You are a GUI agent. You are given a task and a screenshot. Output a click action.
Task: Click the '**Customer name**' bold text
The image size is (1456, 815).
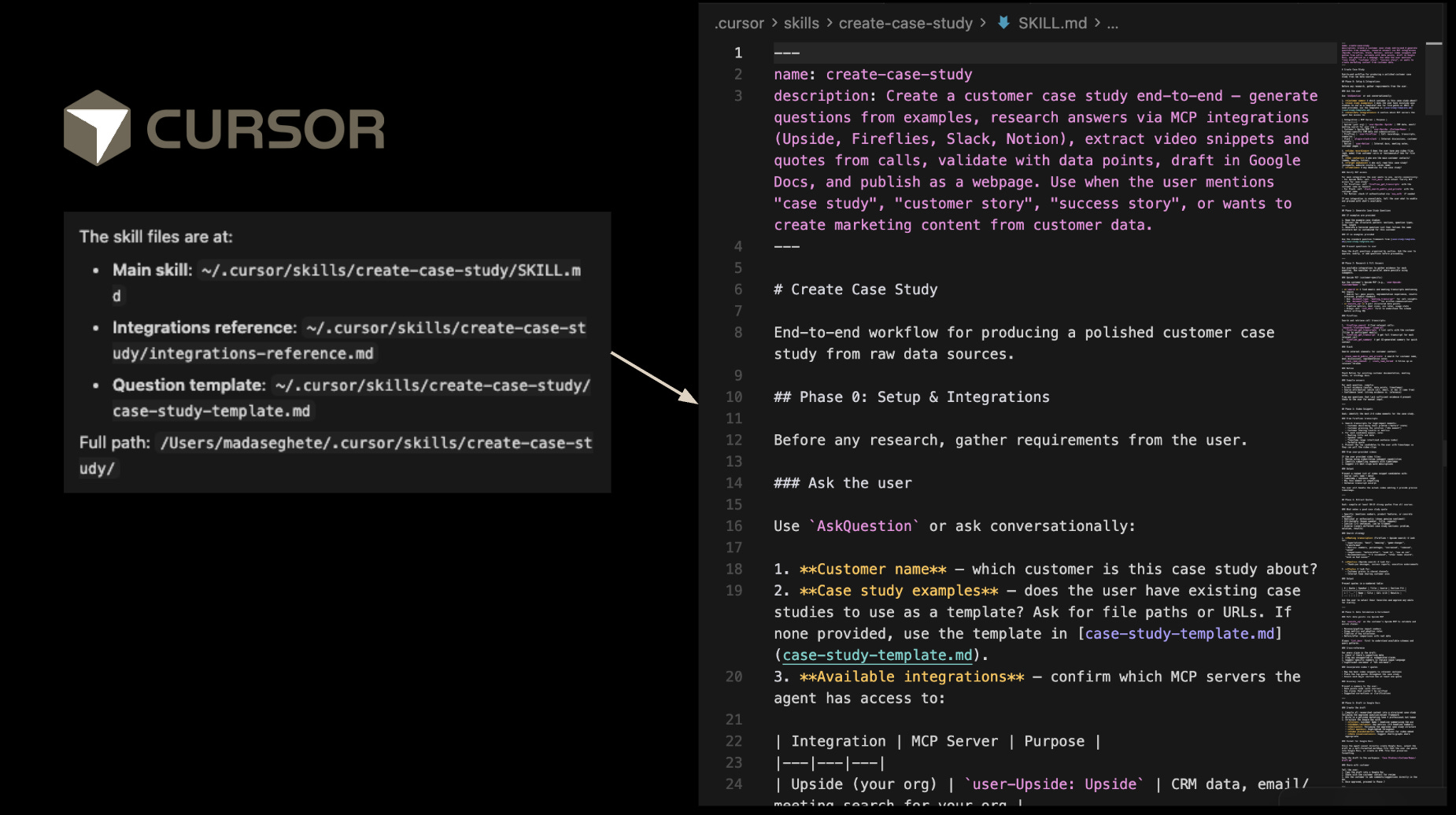(873, 570)
